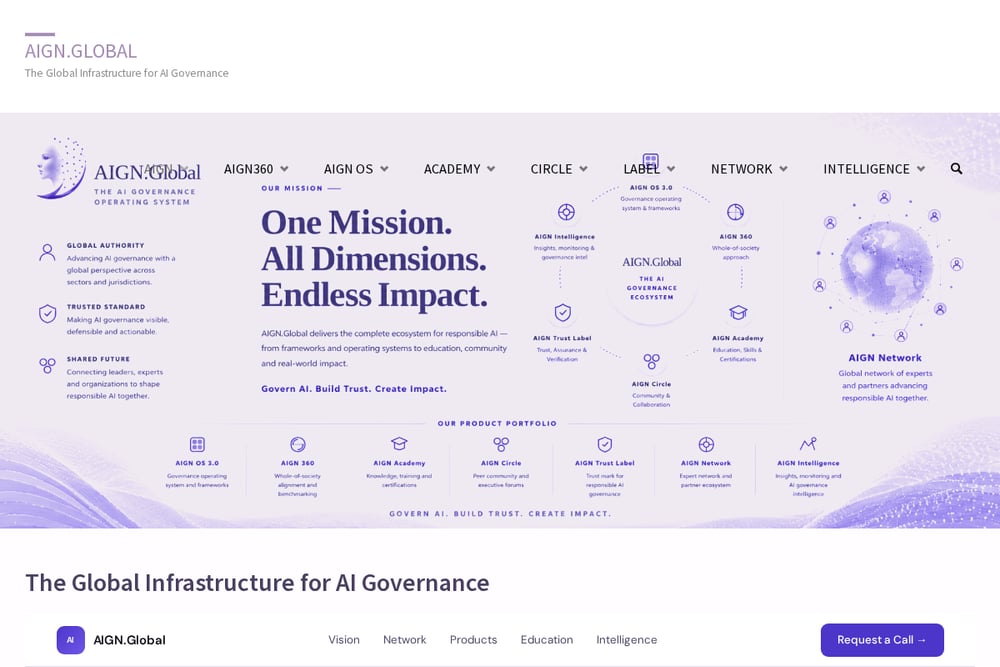Click the AIGN Circle three-circles portfolio icon
Screen dimensions: 1000x667
[501, 444]
